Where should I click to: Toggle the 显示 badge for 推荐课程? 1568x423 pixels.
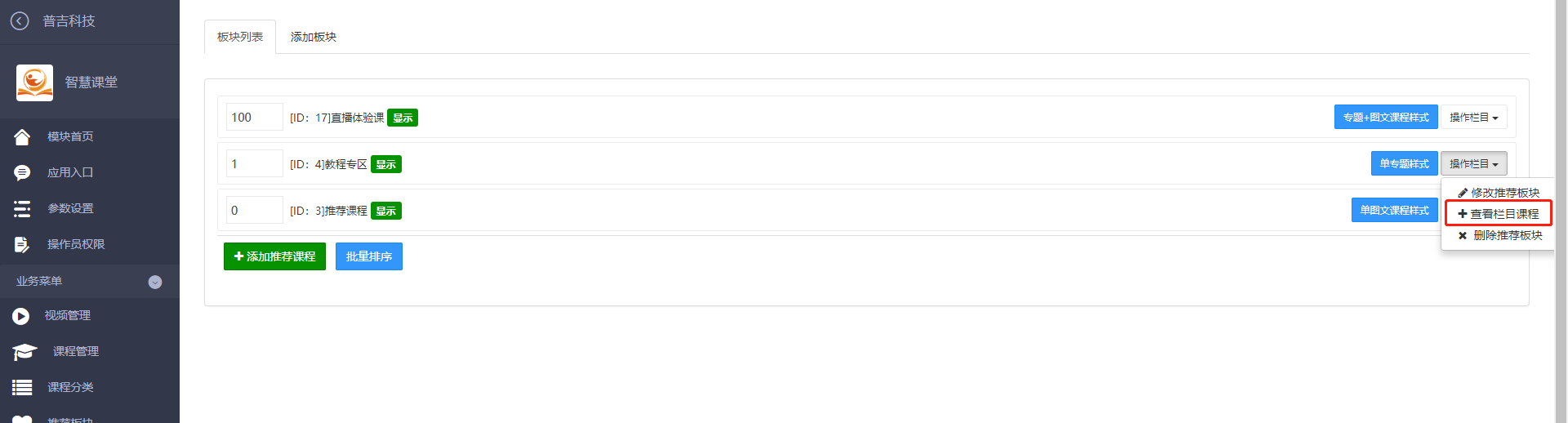[386, 211]
